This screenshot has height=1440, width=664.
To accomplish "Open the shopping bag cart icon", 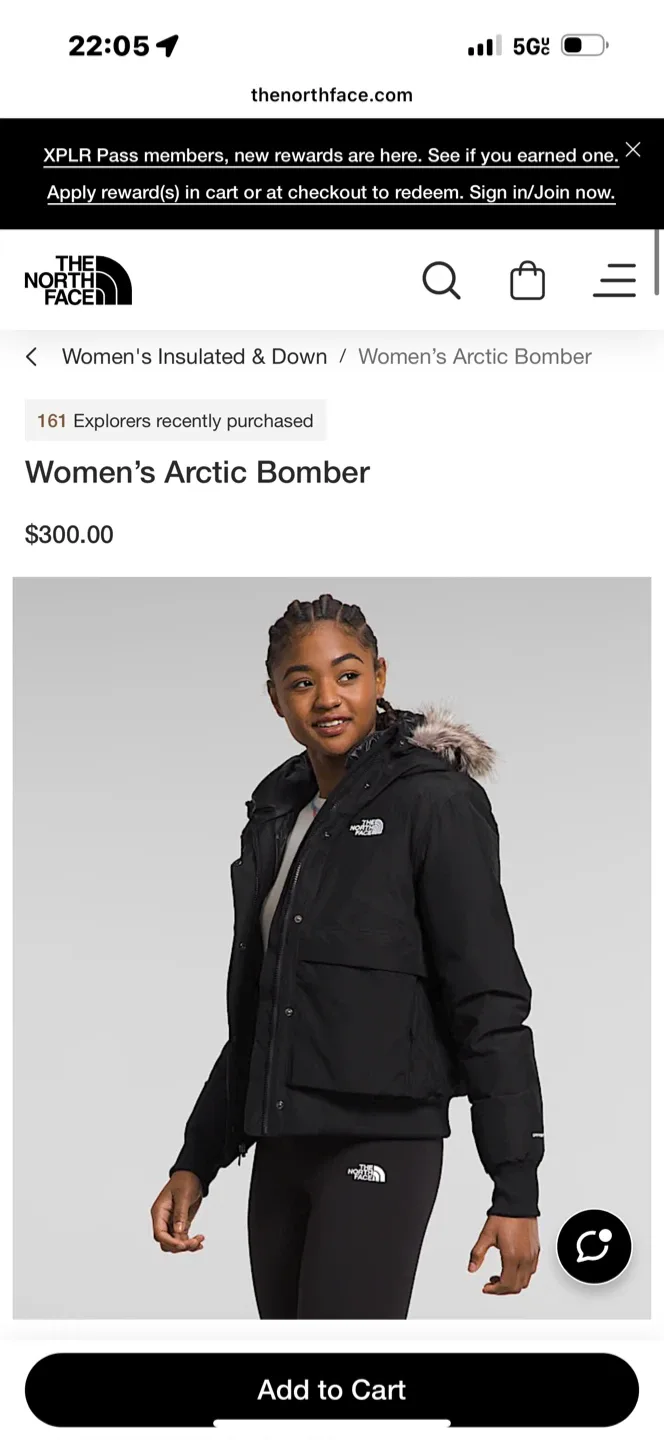I will (x=527, y=281).
